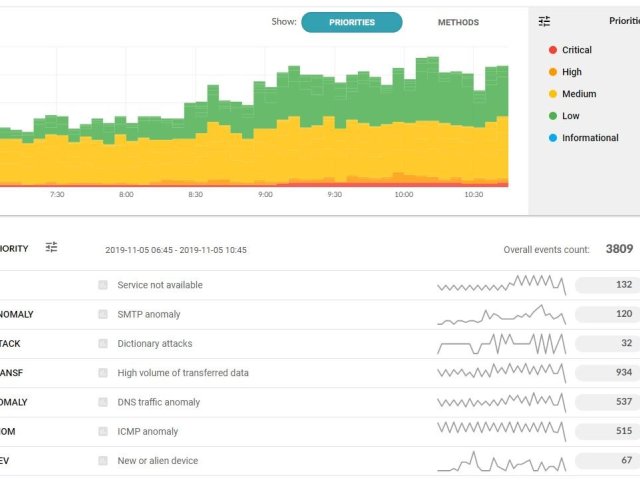Click the SMTP anomaly label

[149, 314]
